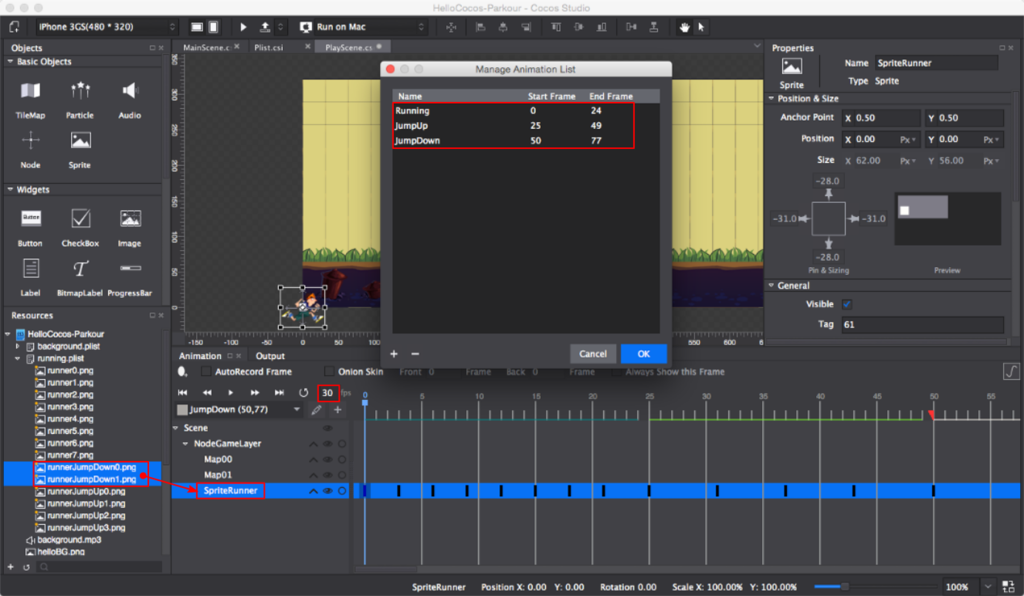The image size is (1024, 596).
Task: Click the Play preview toolbar button
Action: pos(243,27)
